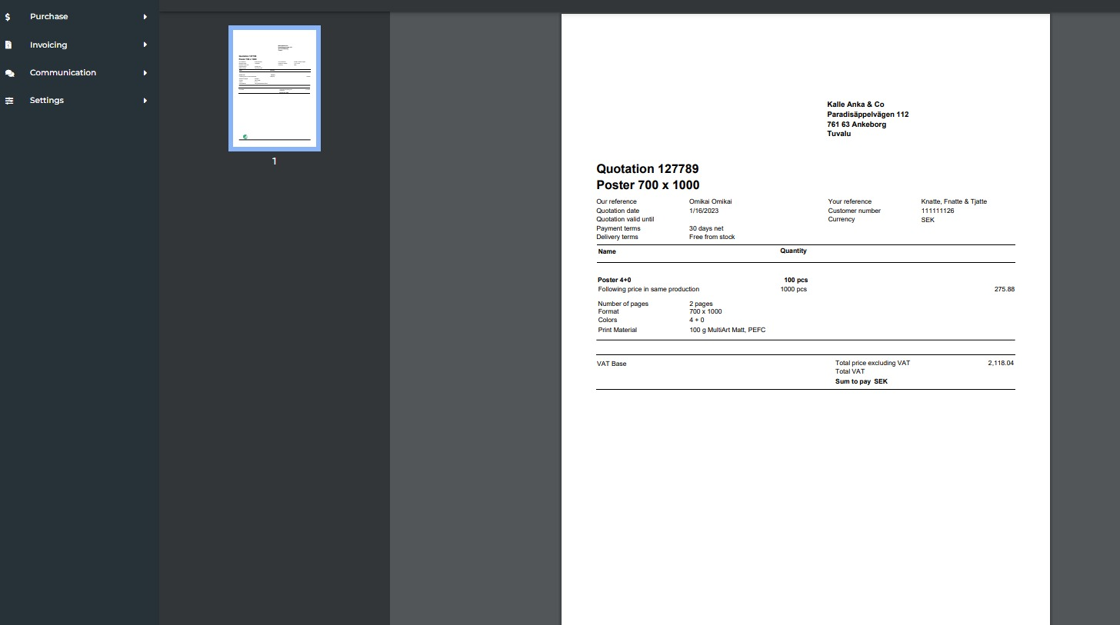Select the Communication menu label
Image resolution: width=1120 pixels, height=625 pixels.
point(63,73)
